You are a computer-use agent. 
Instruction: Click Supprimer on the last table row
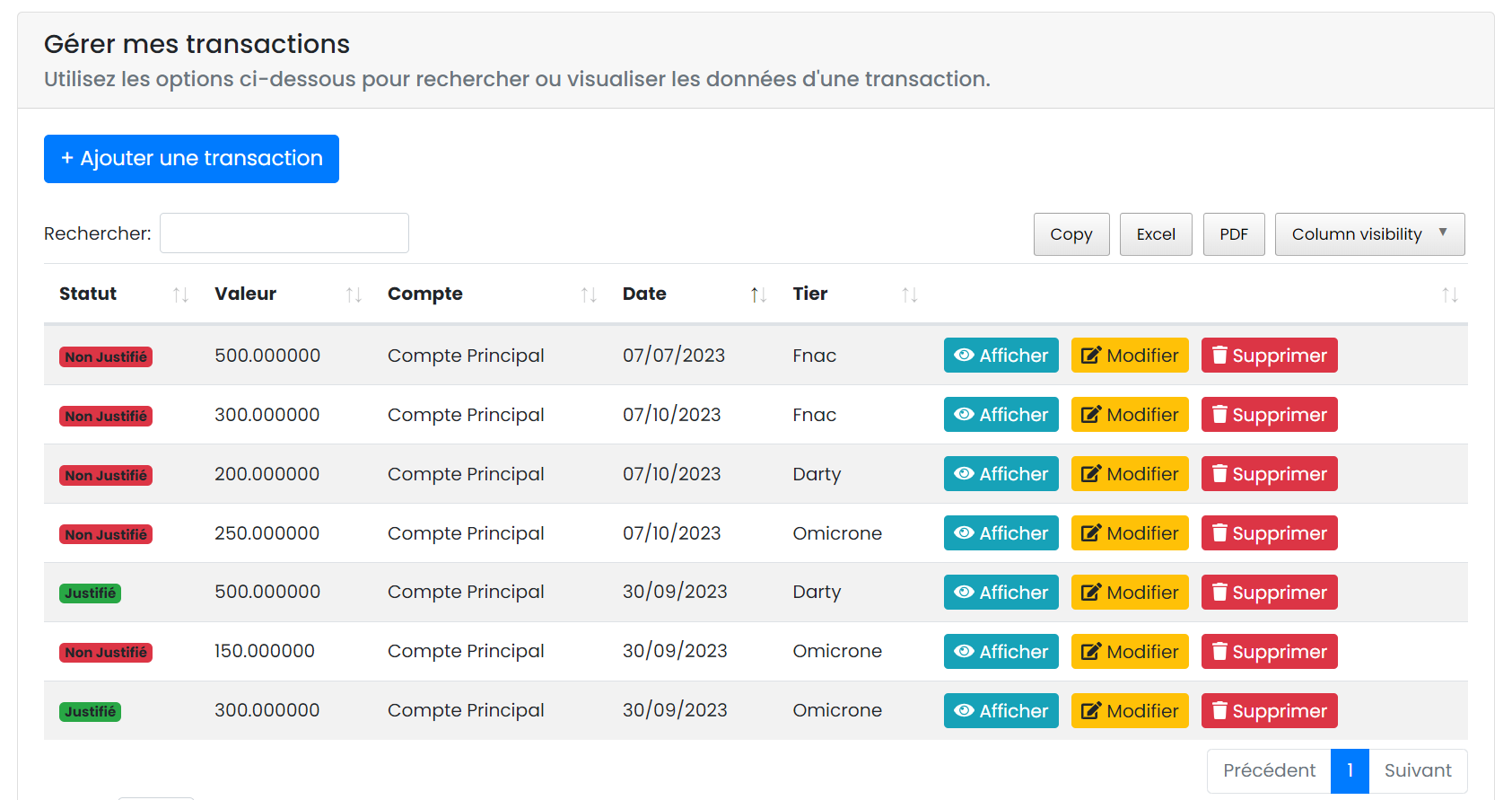1269,711
